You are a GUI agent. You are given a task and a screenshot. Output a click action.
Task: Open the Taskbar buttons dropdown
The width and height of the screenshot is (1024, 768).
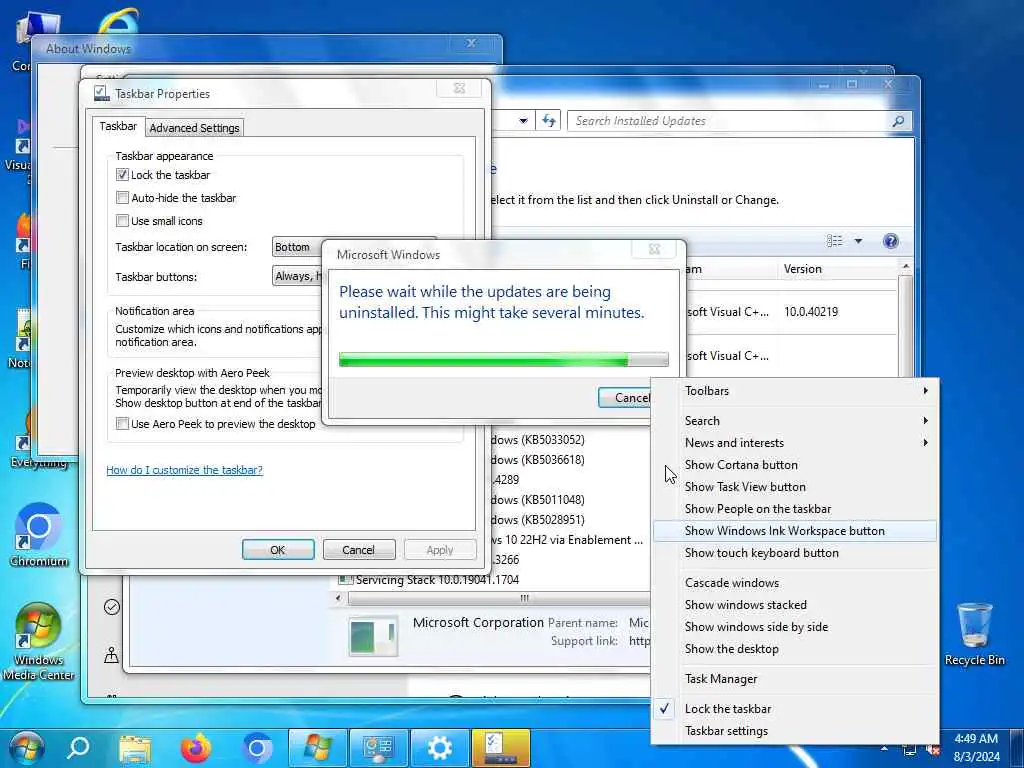click(x=297, y=276)
